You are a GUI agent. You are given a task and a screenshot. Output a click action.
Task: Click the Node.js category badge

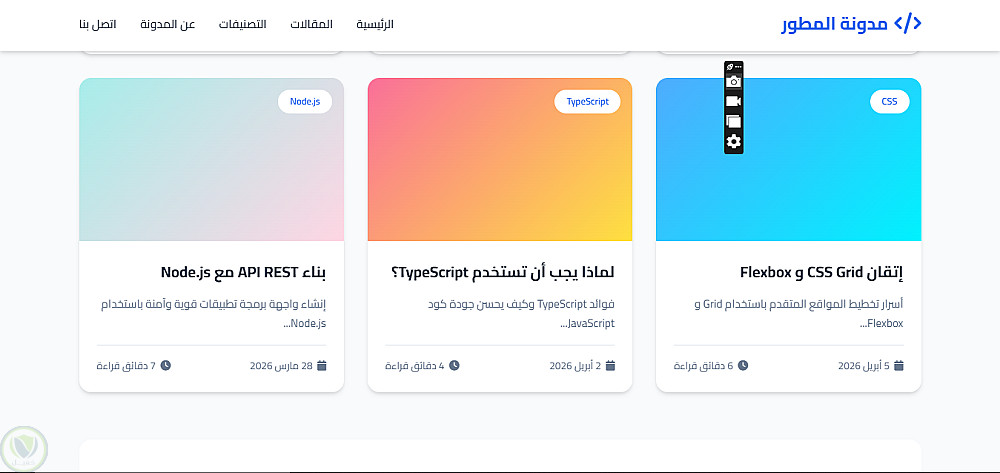point(305,101)
